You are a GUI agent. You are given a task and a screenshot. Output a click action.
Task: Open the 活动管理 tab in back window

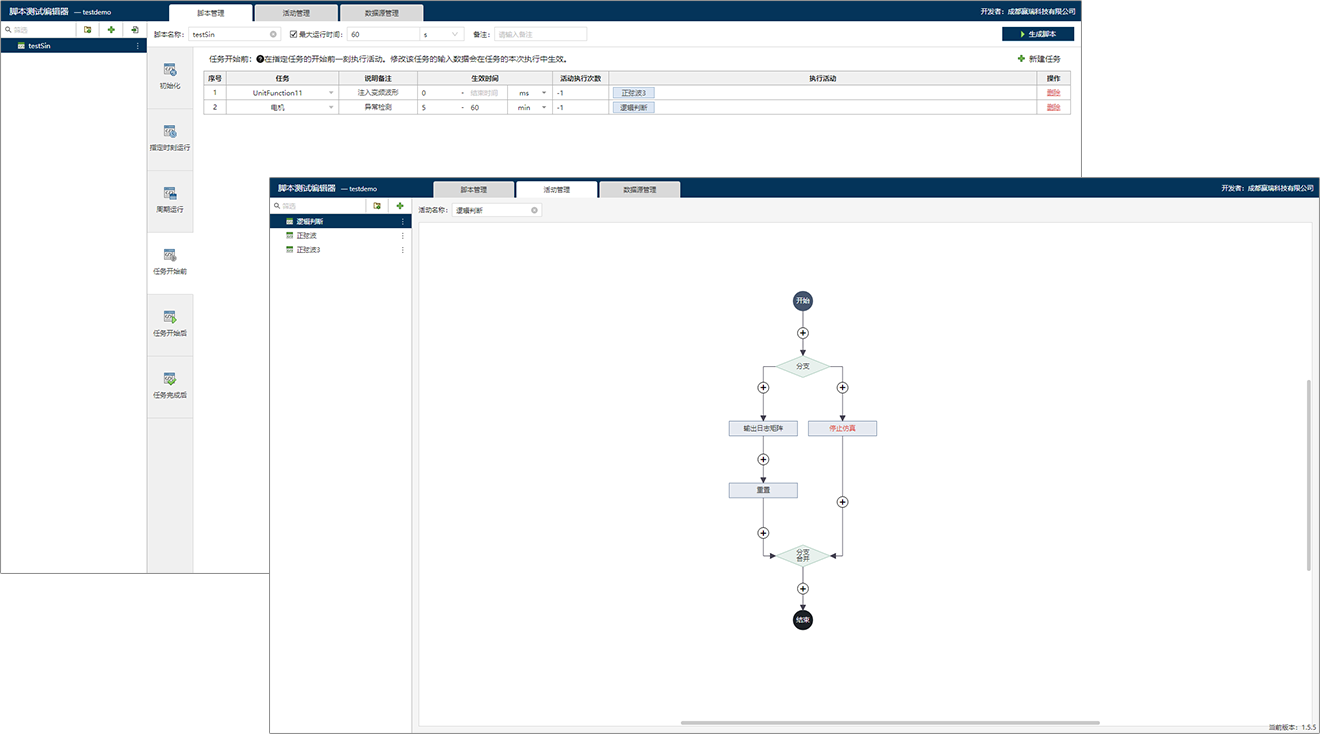(x=296, y=13)
